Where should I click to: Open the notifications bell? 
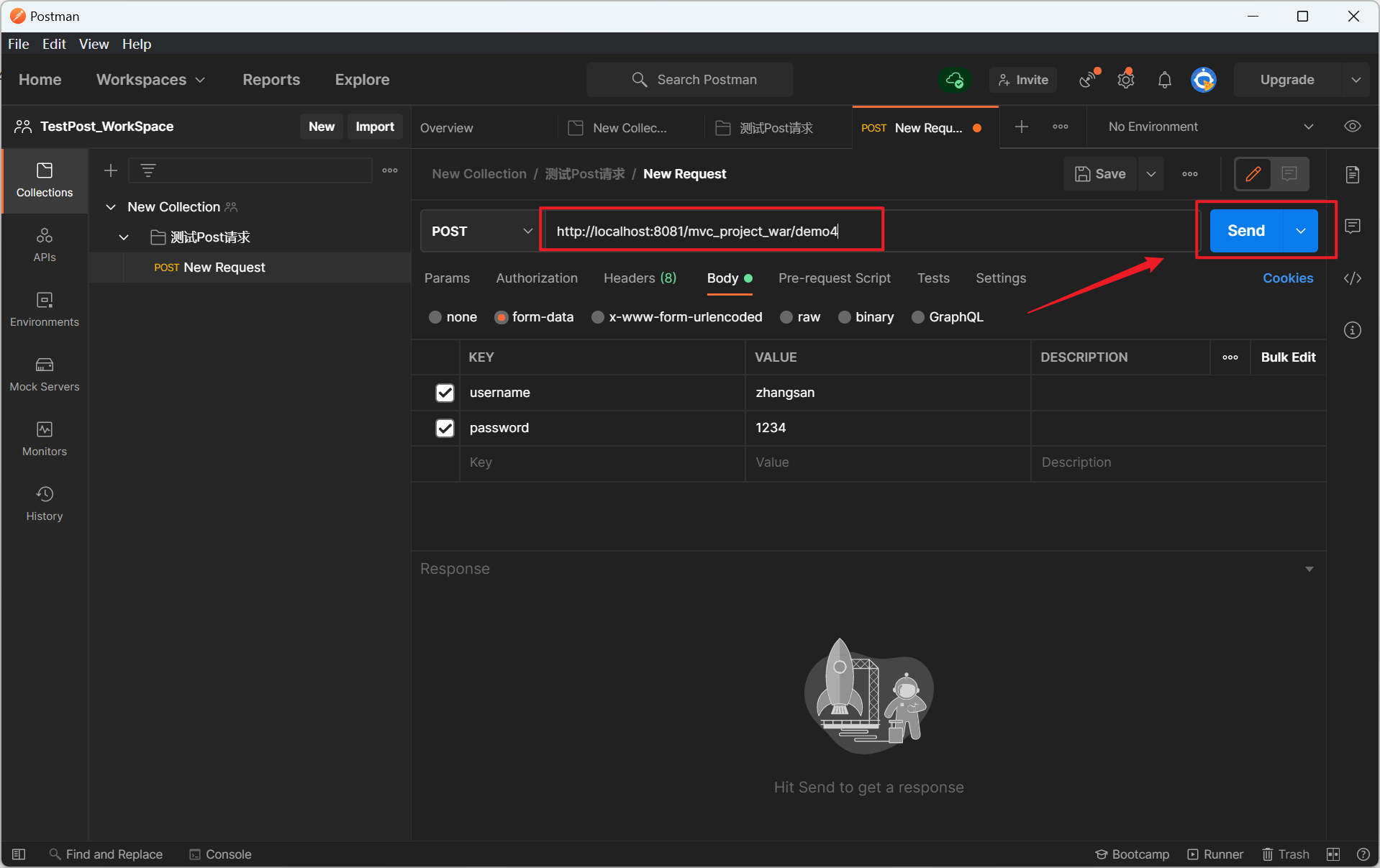1165,80
